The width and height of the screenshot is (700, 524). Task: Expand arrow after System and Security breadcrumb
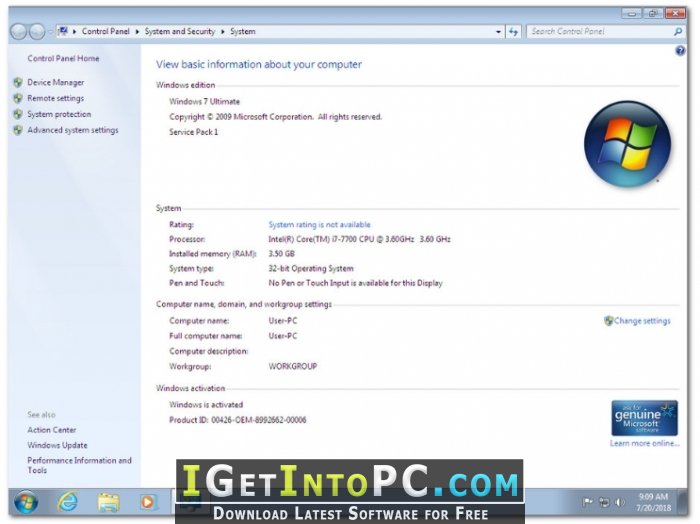222,32
